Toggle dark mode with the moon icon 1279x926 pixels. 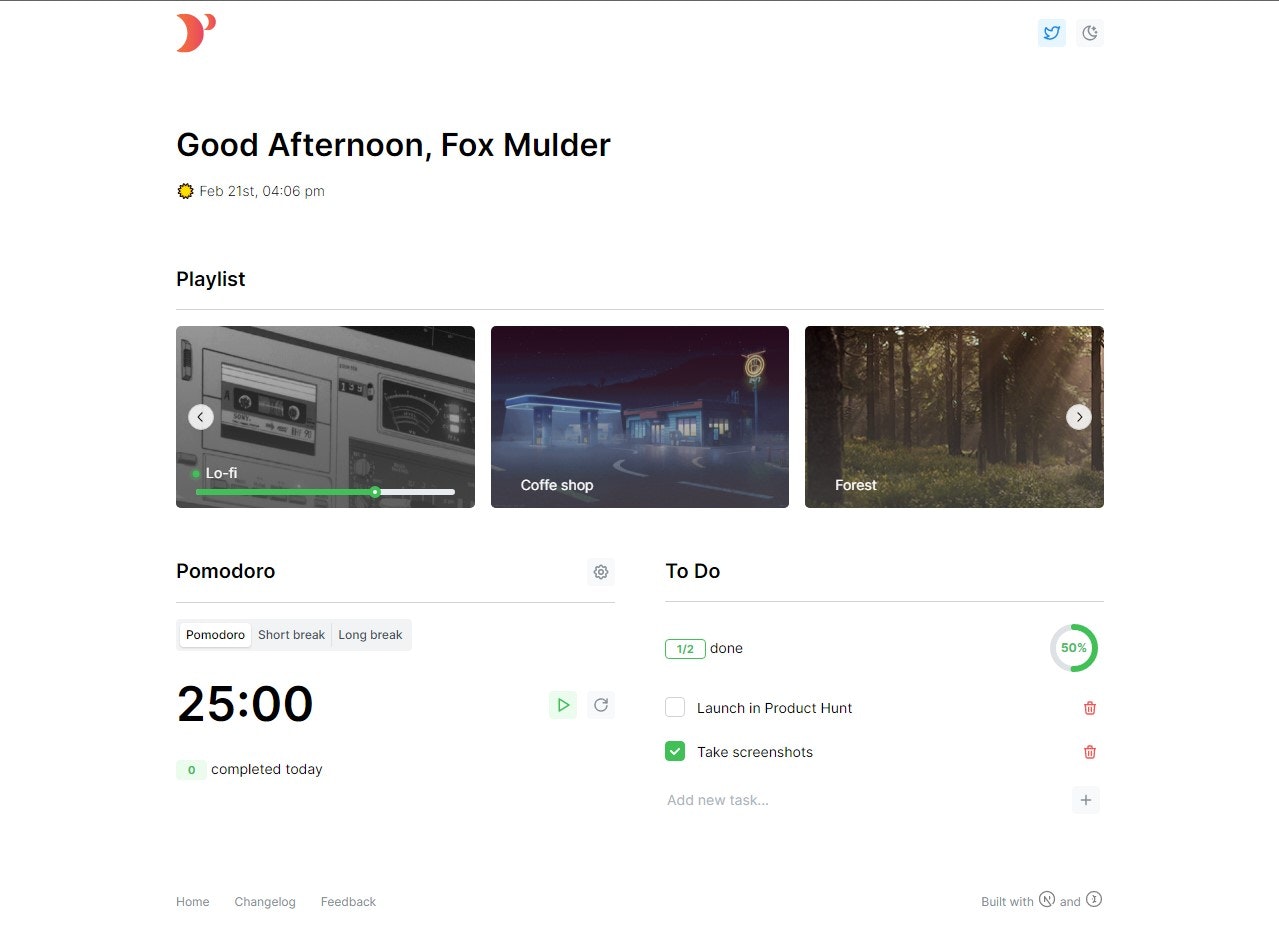point(1090,33)
